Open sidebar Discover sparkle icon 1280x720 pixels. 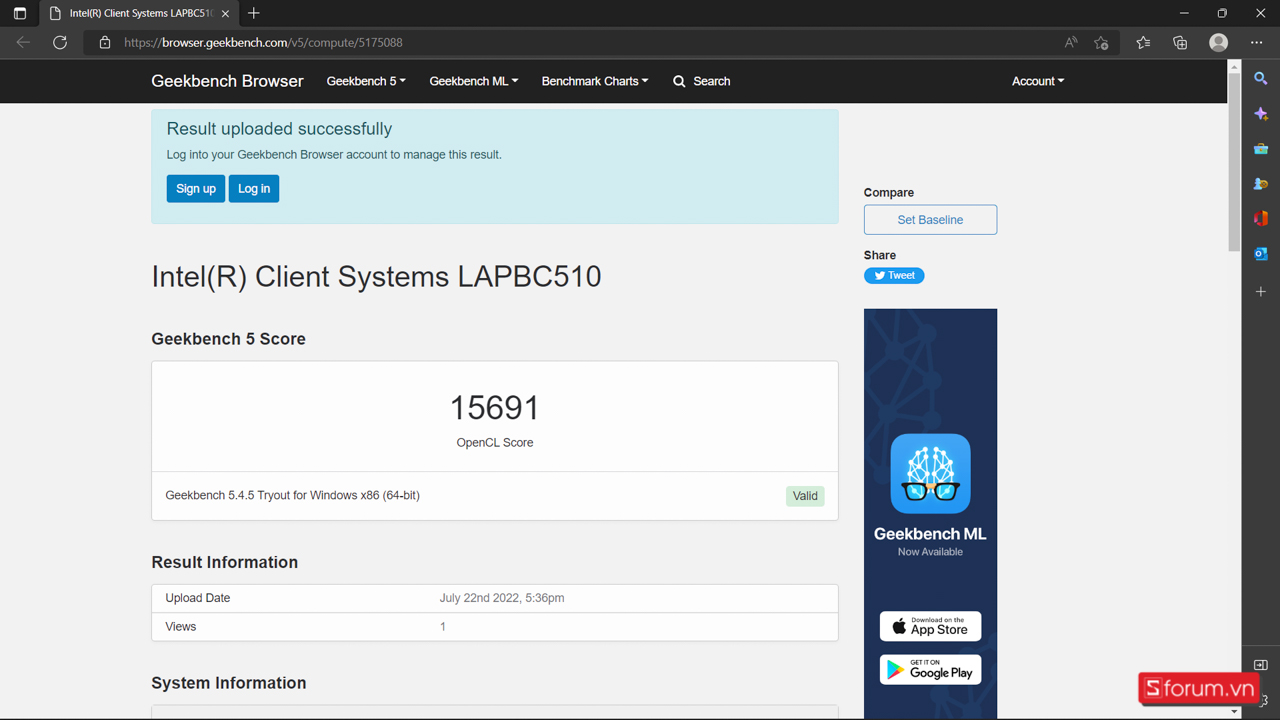tap(1261, 114)
